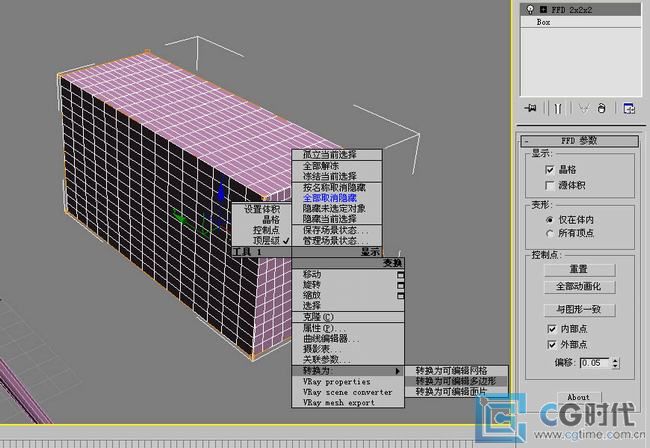Open Scale settings box icon
Viewport: 650px width, 448px height.
click(x=400, y=296)
